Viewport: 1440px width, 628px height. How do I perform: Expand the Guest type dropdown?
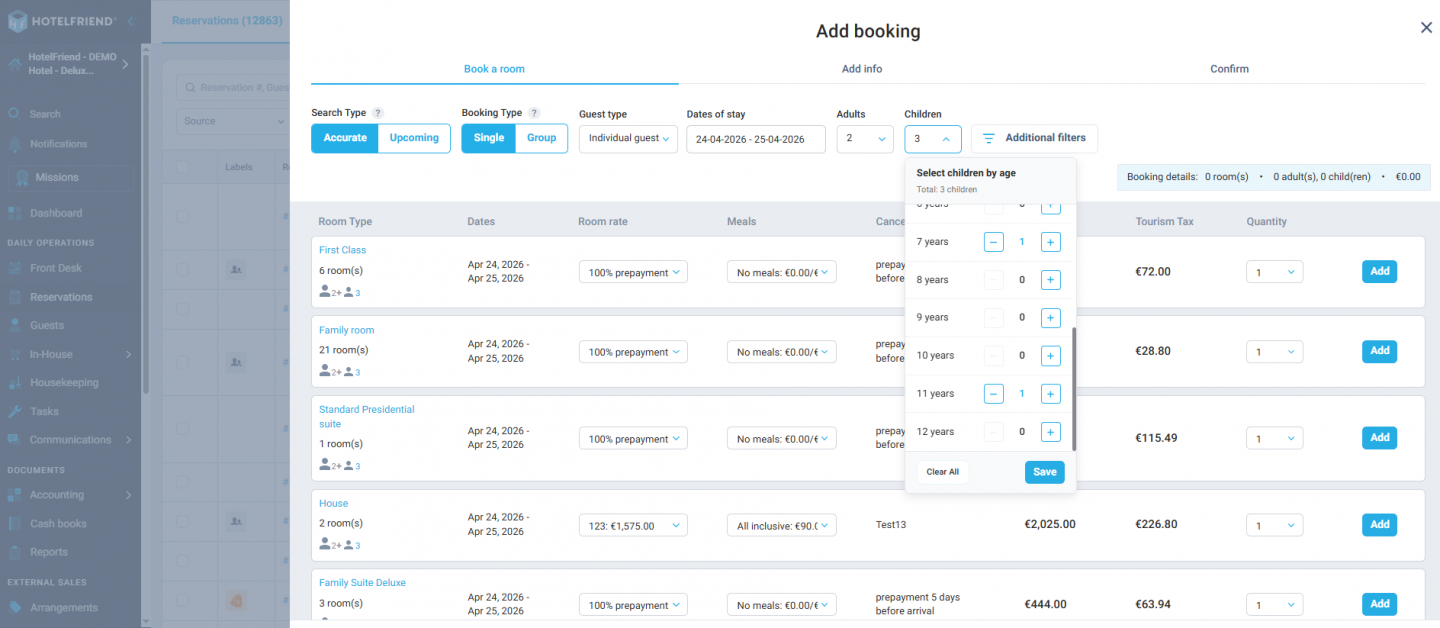click(x=628, y=138)
